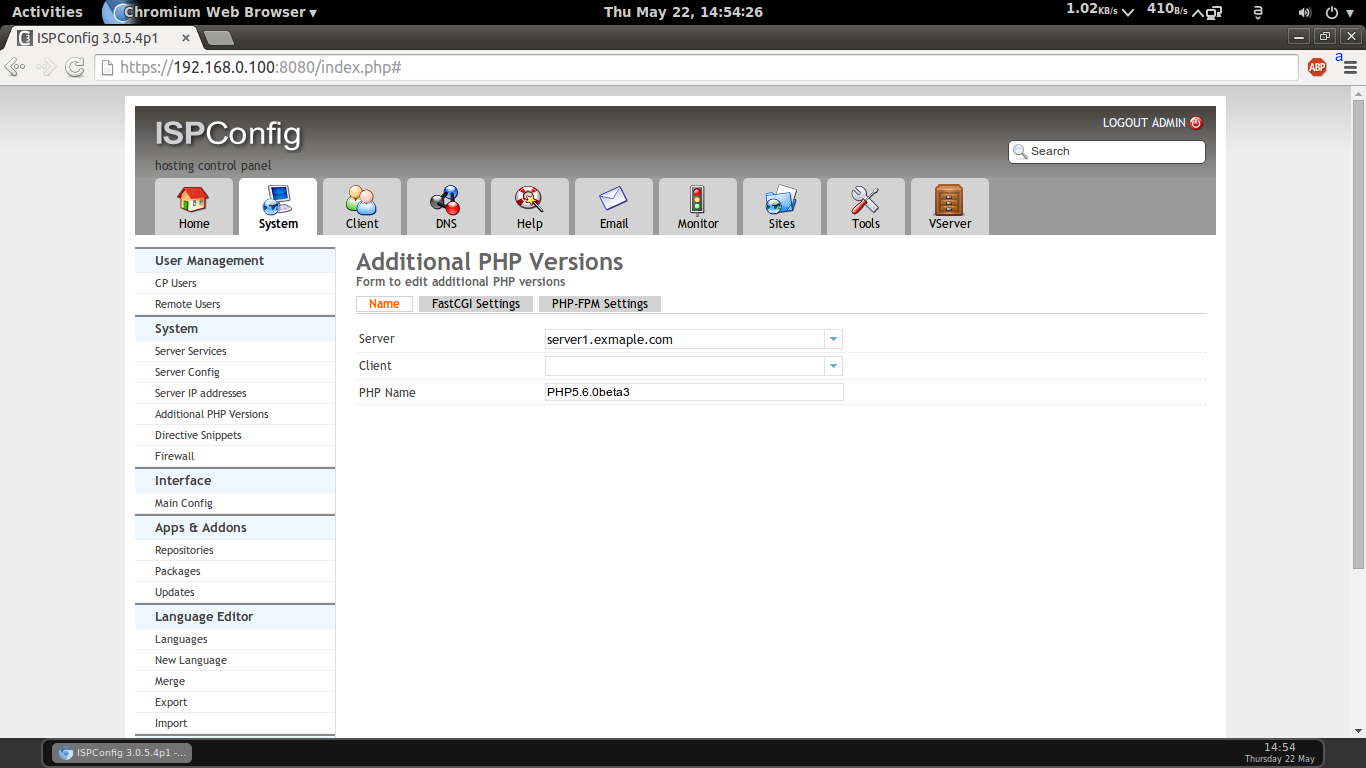Open the clock in top panel
This screenshot has width=1366, height=768.
pyautogui.click(x=683, y=12)
